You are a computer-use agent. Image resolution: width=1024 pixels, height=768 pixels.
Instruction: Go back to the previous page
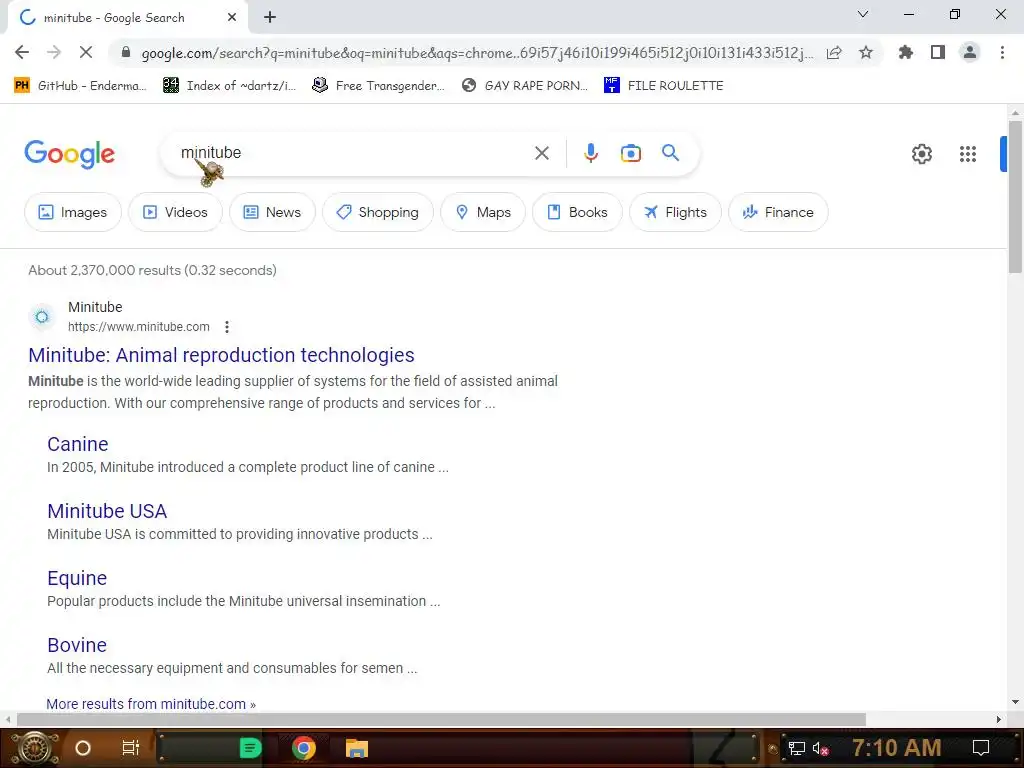(22, 52)
